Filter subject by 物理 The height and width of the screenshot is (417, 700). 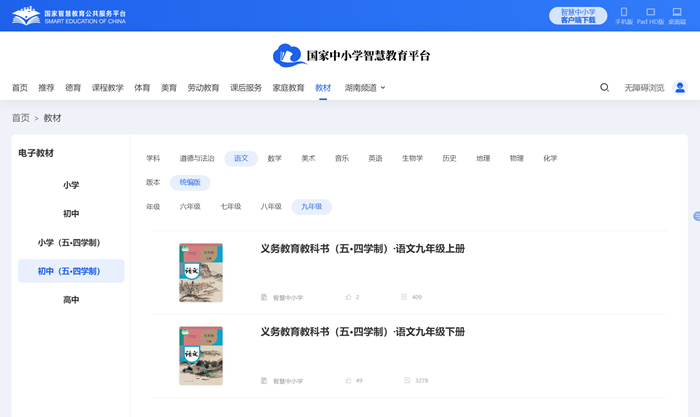point(517,158)
